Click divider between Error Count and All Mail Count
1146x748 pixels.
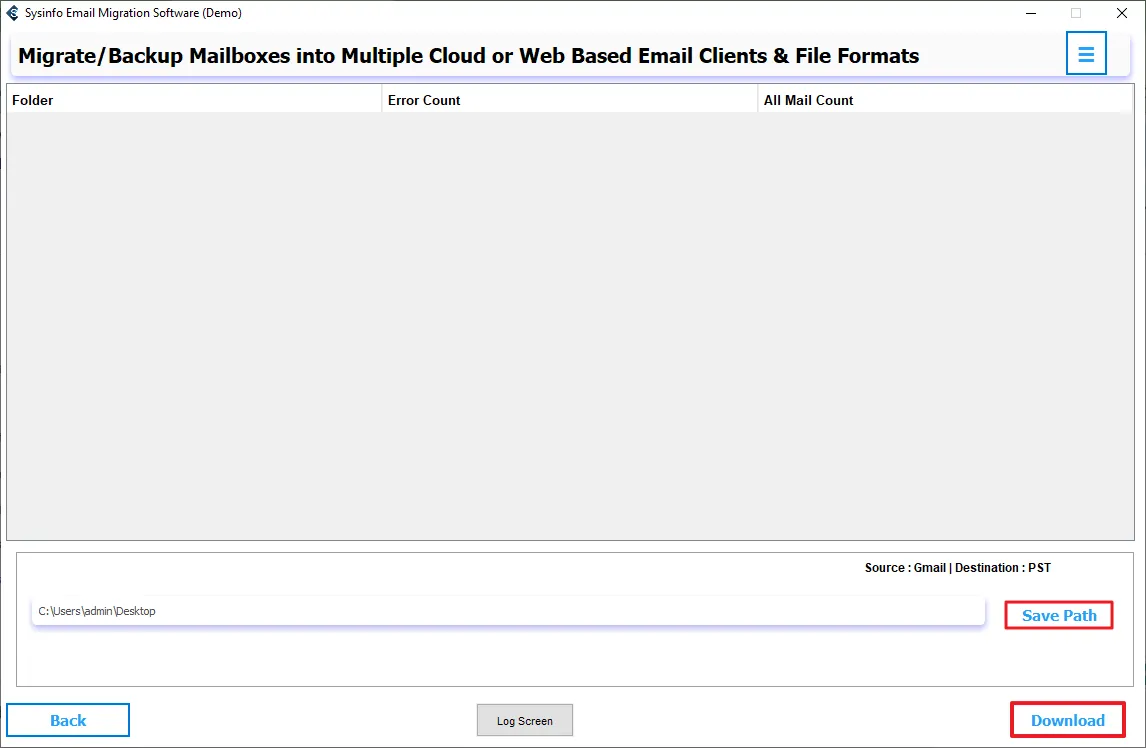757,100
